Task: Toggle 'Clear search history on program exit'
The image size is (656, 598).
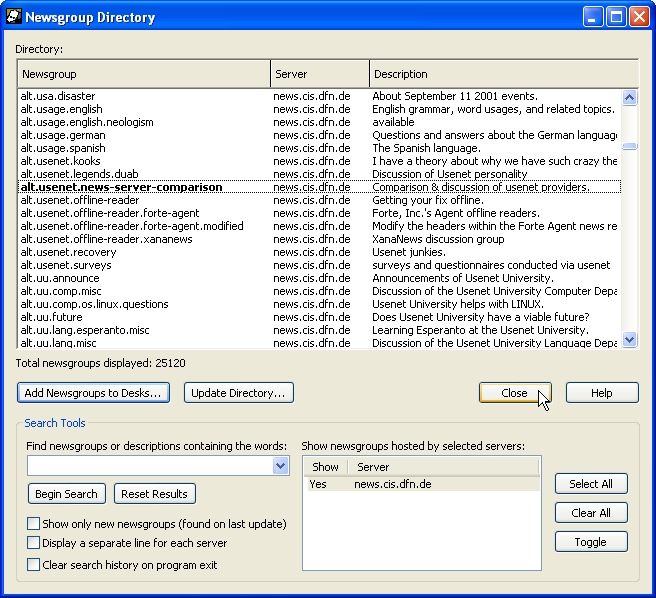Action: (x=34, y=565)
